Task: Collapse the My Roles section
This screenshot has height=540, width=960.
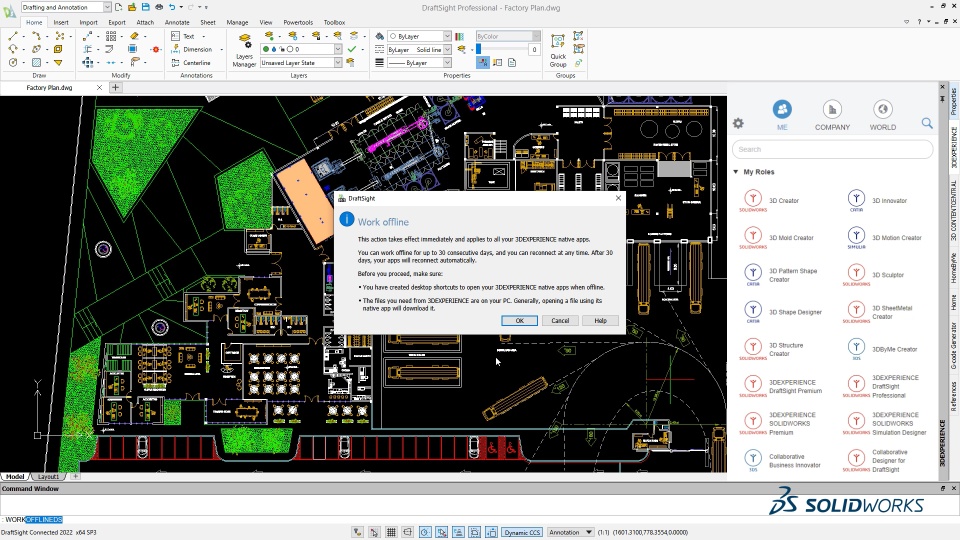Action: click(735, 172)
